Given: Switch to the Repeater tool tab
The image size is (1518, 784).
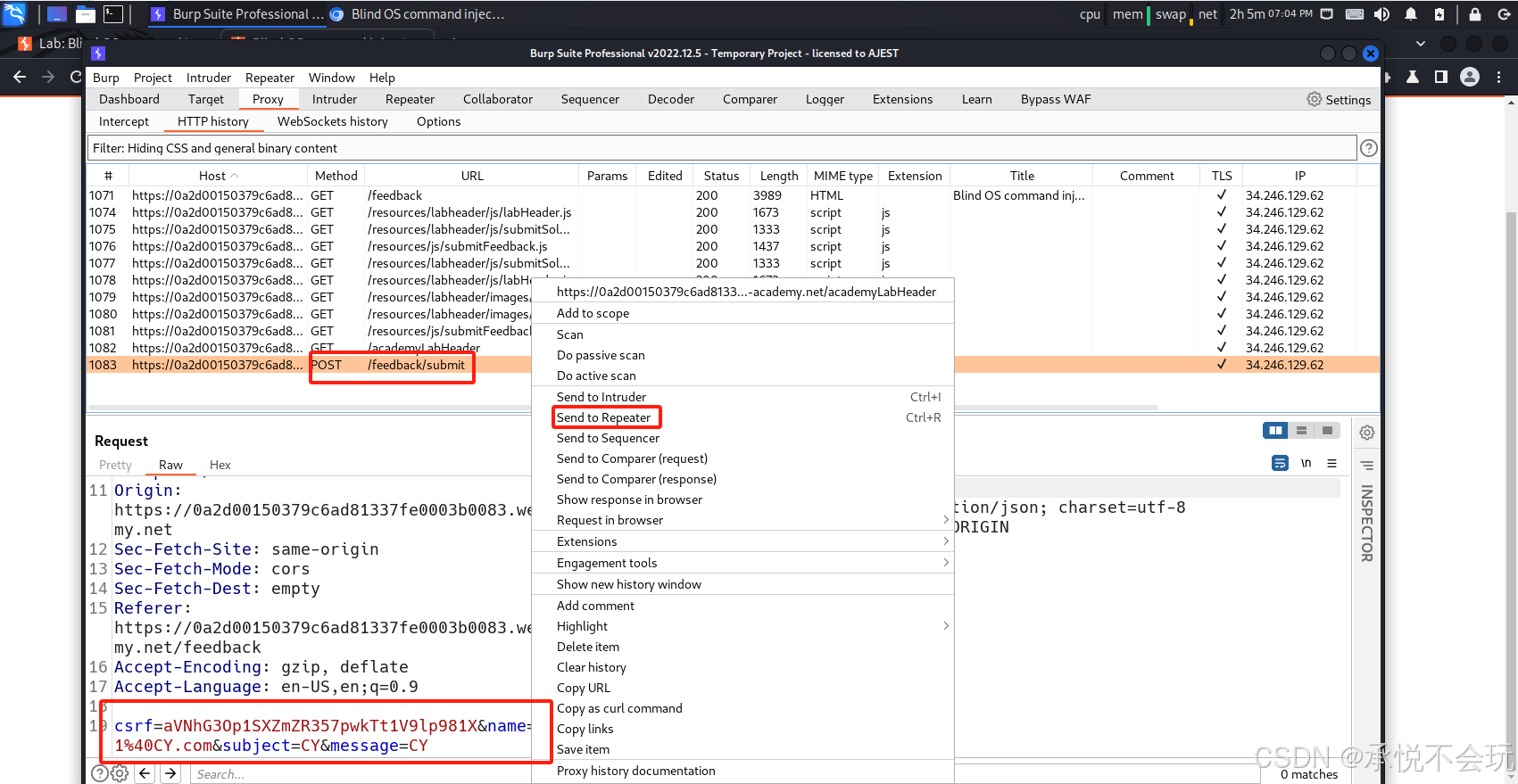Looking at the screenshot, I should (x=410, y=99).
